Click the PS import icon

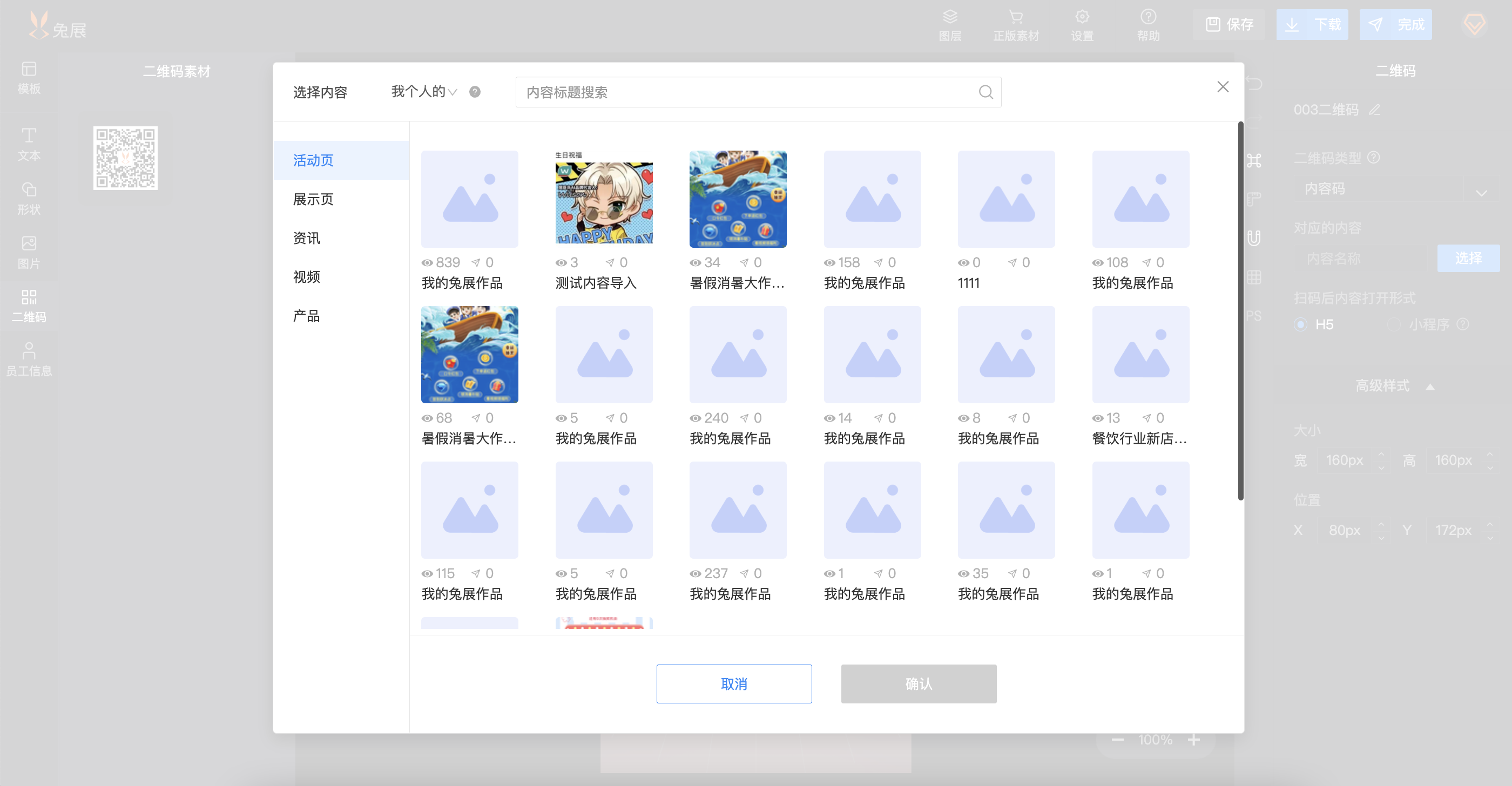point(1253,316)
